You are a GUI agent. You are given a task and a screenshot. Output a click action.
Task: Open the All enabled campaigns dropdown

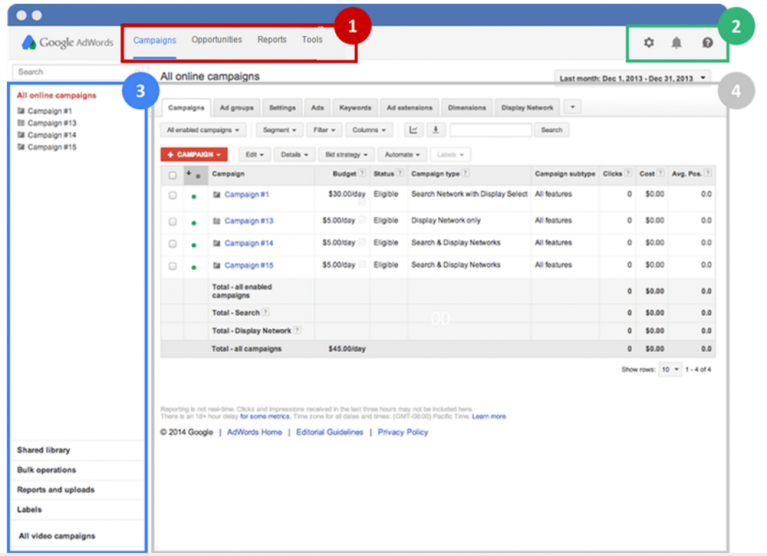(203, 130)
